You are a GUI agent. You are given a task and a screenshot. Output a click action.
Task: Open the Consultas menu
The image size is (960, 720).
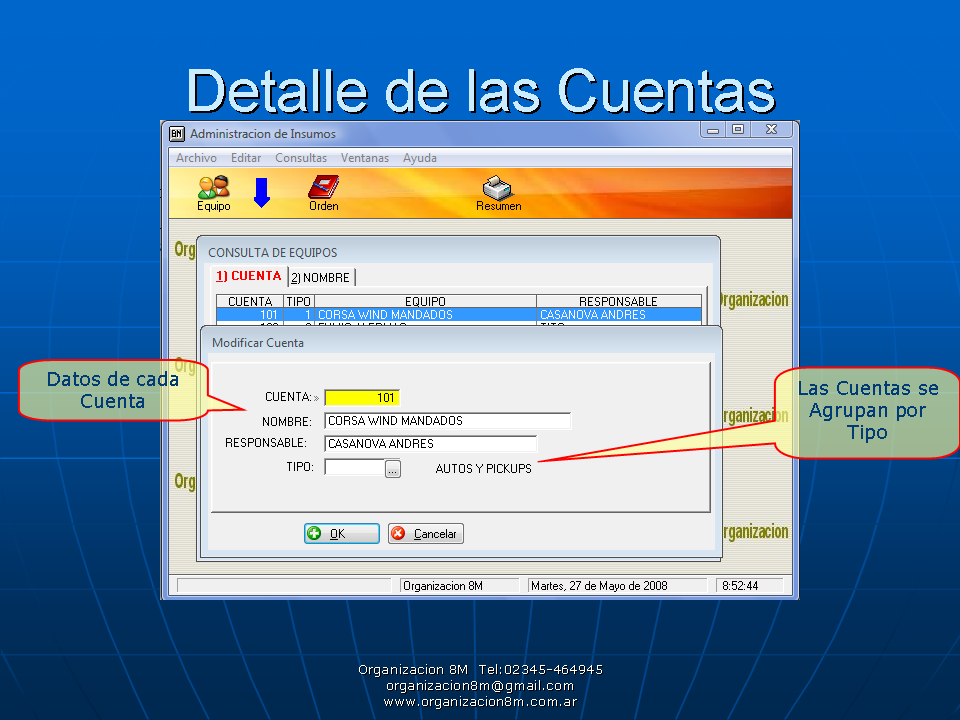tap(301, 158)
